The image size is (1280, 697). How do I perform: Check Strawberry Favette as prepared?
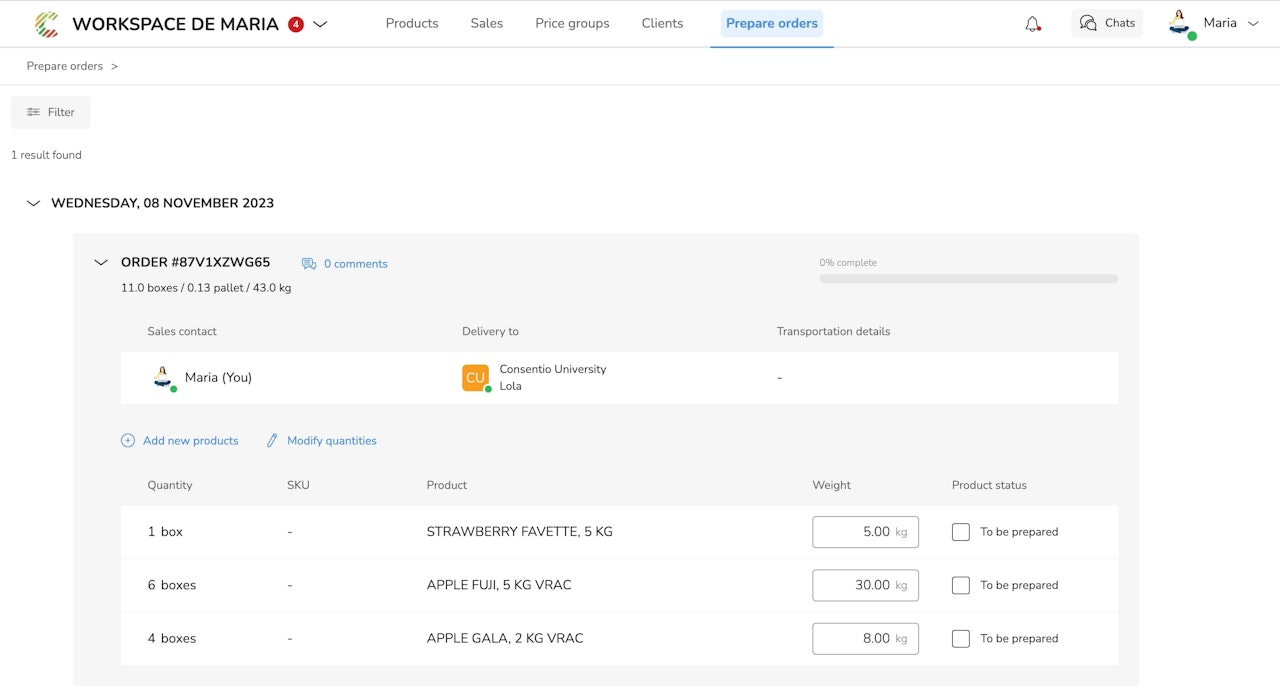[961, 532]
